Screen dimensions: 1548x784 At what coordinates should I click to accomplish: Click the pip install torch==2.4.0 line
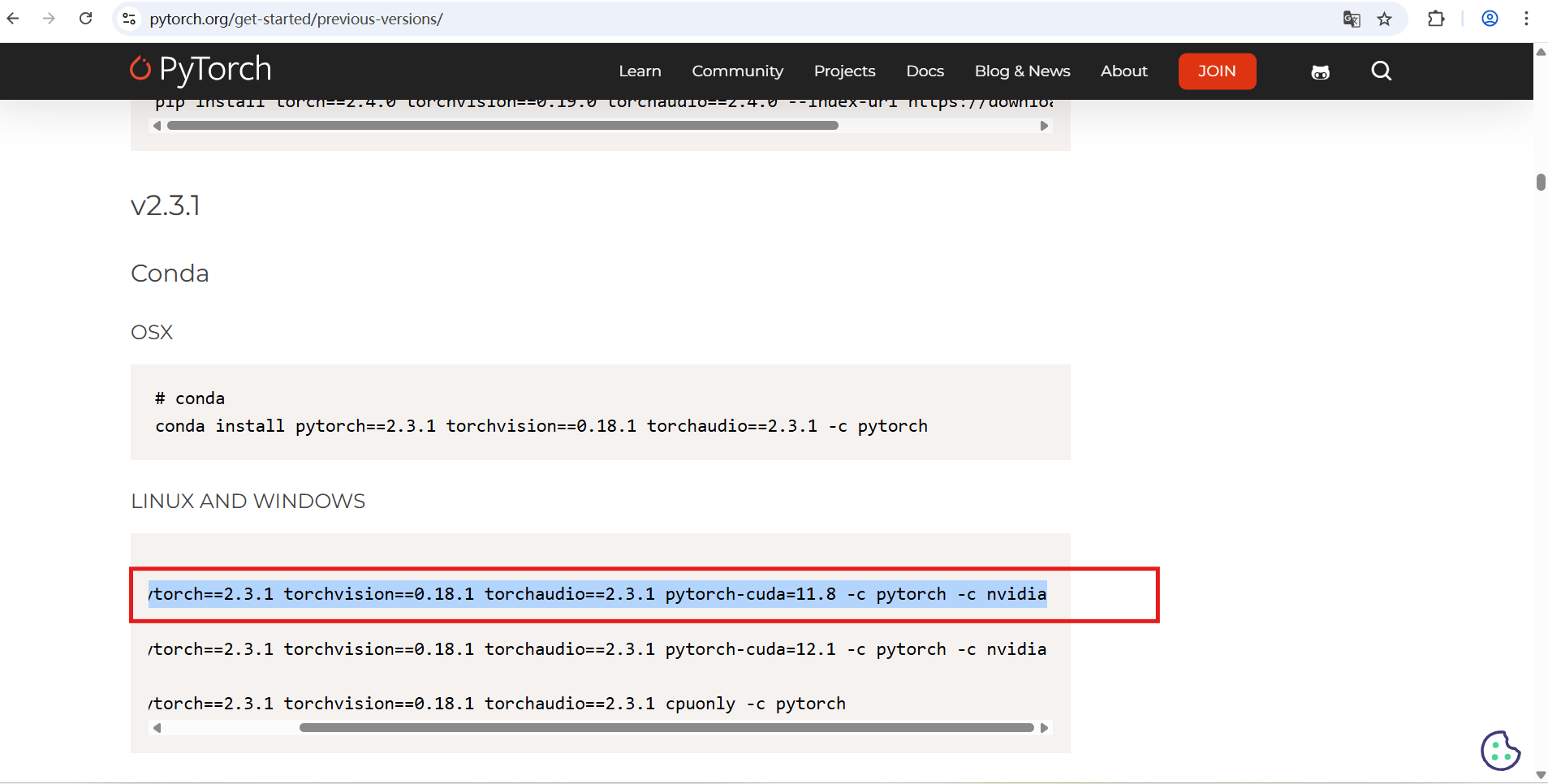[x=605, y=104]
